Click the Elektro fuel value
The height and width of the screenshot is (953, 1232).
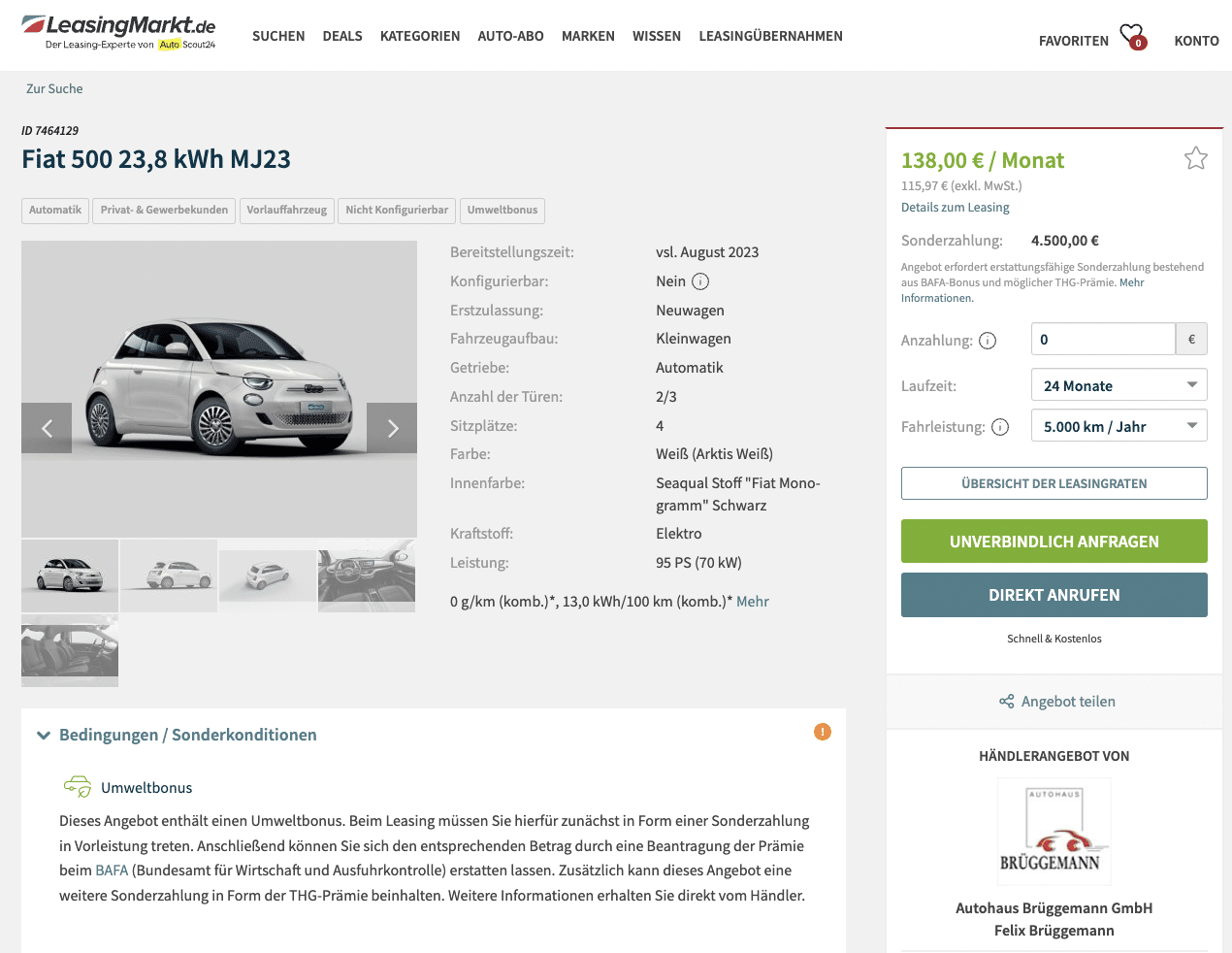coord(679,534)
